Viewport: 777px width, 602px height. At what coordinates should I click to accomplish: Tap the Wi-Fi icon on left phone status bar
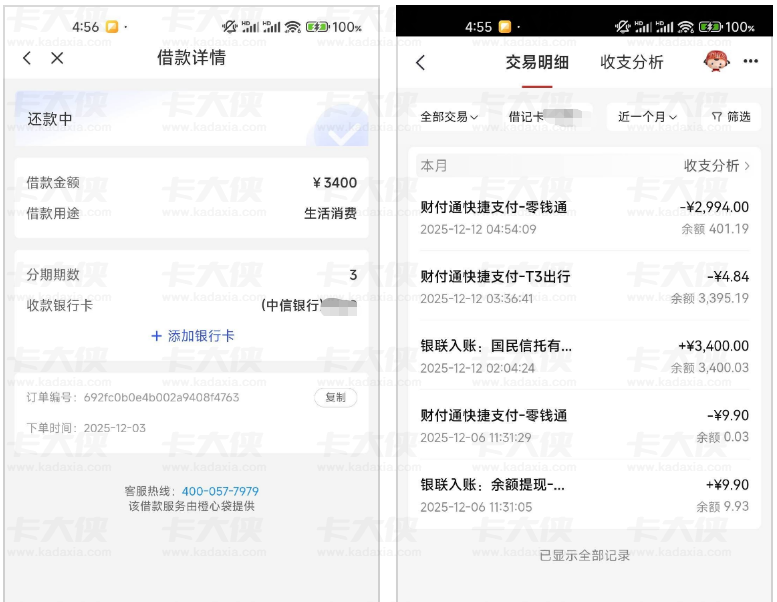pos(293,27)
